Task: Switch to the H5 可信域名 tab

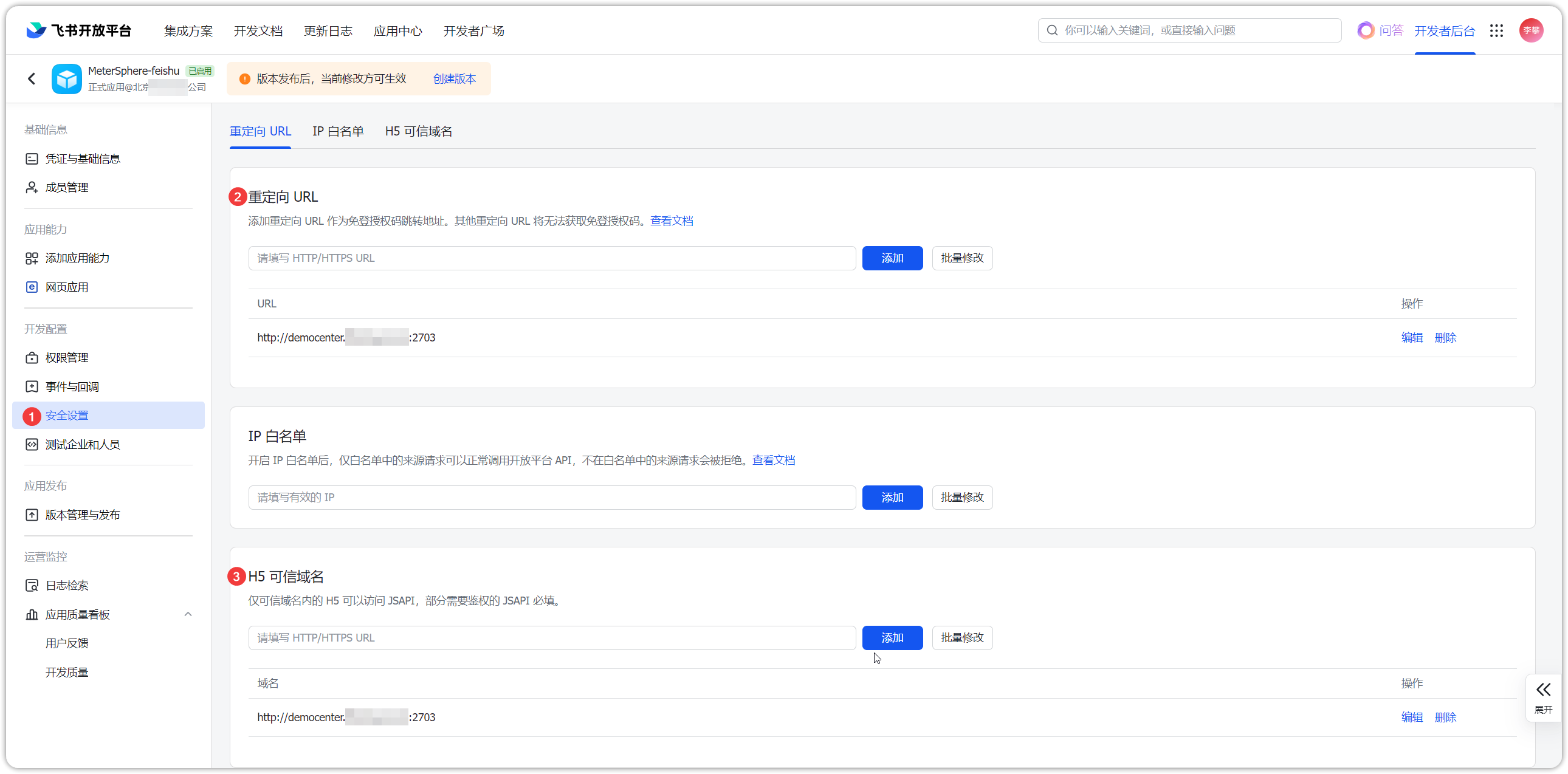Action: tap(418, 131)
